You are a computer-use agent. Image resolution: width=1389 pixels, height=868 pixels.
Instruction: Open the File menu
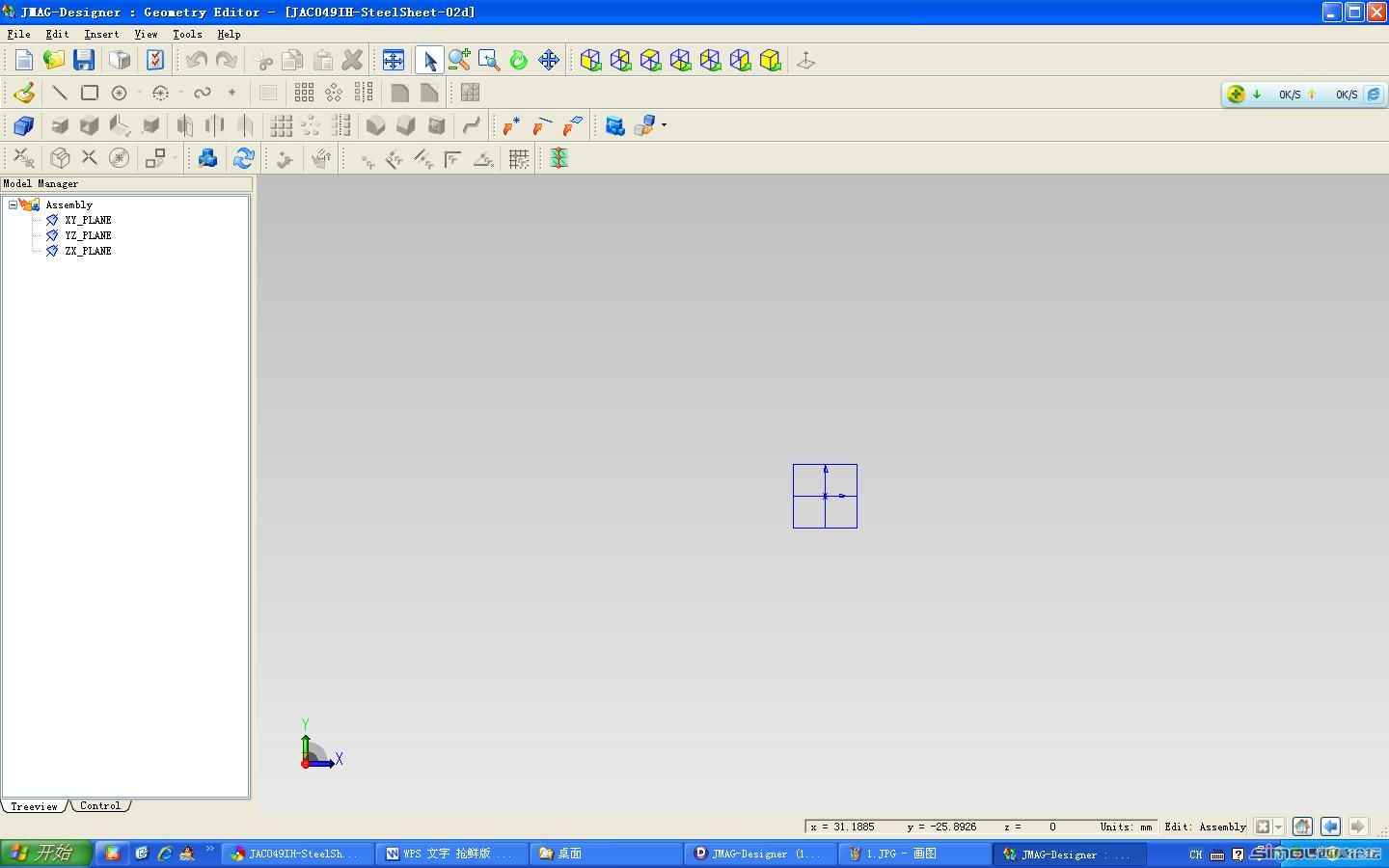pyautogui.click(x=18, y=34)
